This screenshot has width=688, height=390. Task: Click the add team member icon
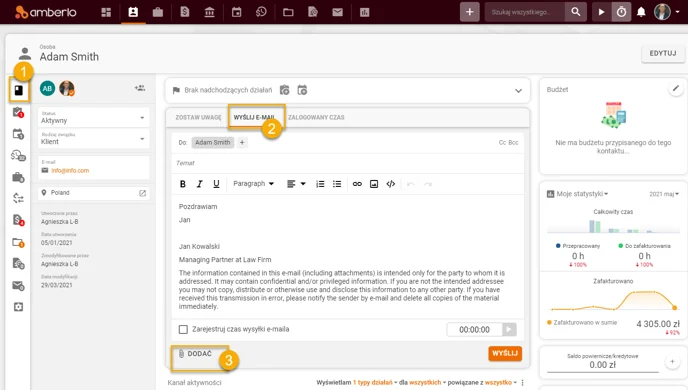coord(140,88)
